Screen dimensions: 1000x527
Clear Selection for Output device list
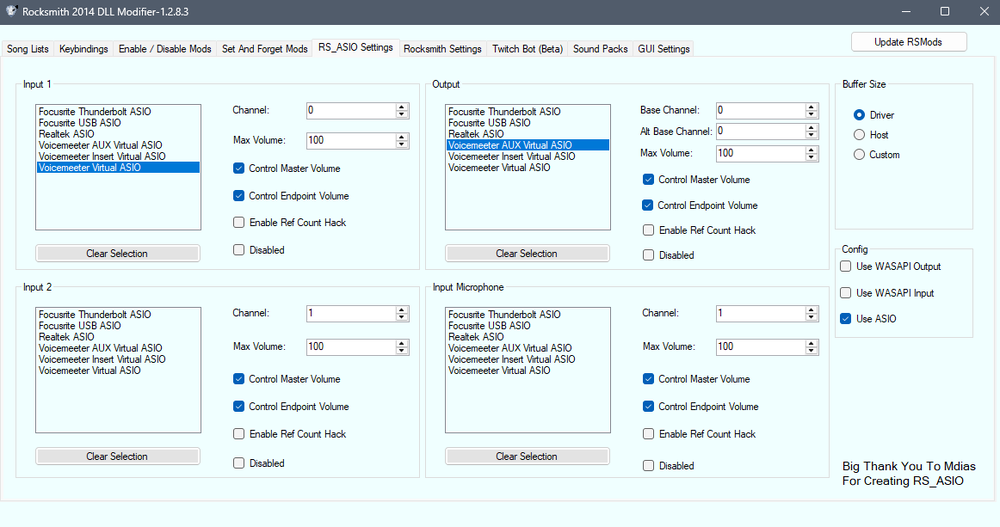point(527,253)
